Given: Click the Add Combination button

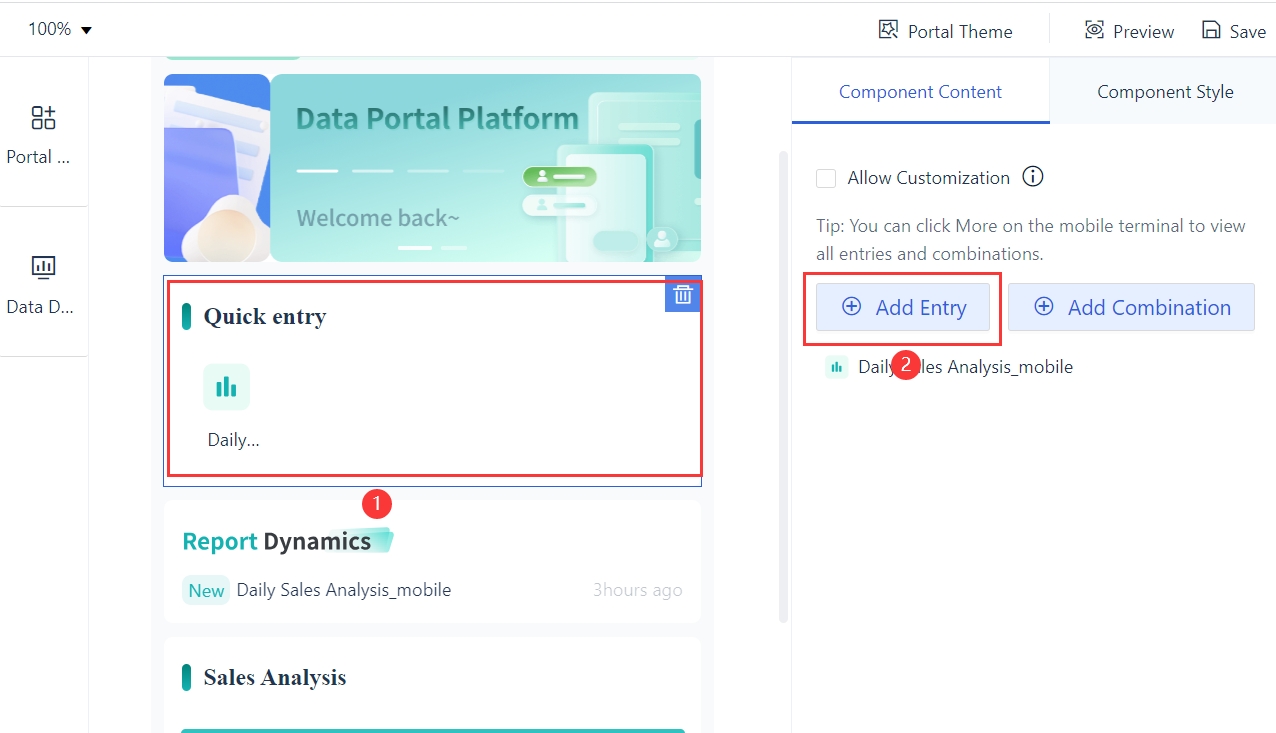Looking at the screenshot, I should [x=1131, y=307].
